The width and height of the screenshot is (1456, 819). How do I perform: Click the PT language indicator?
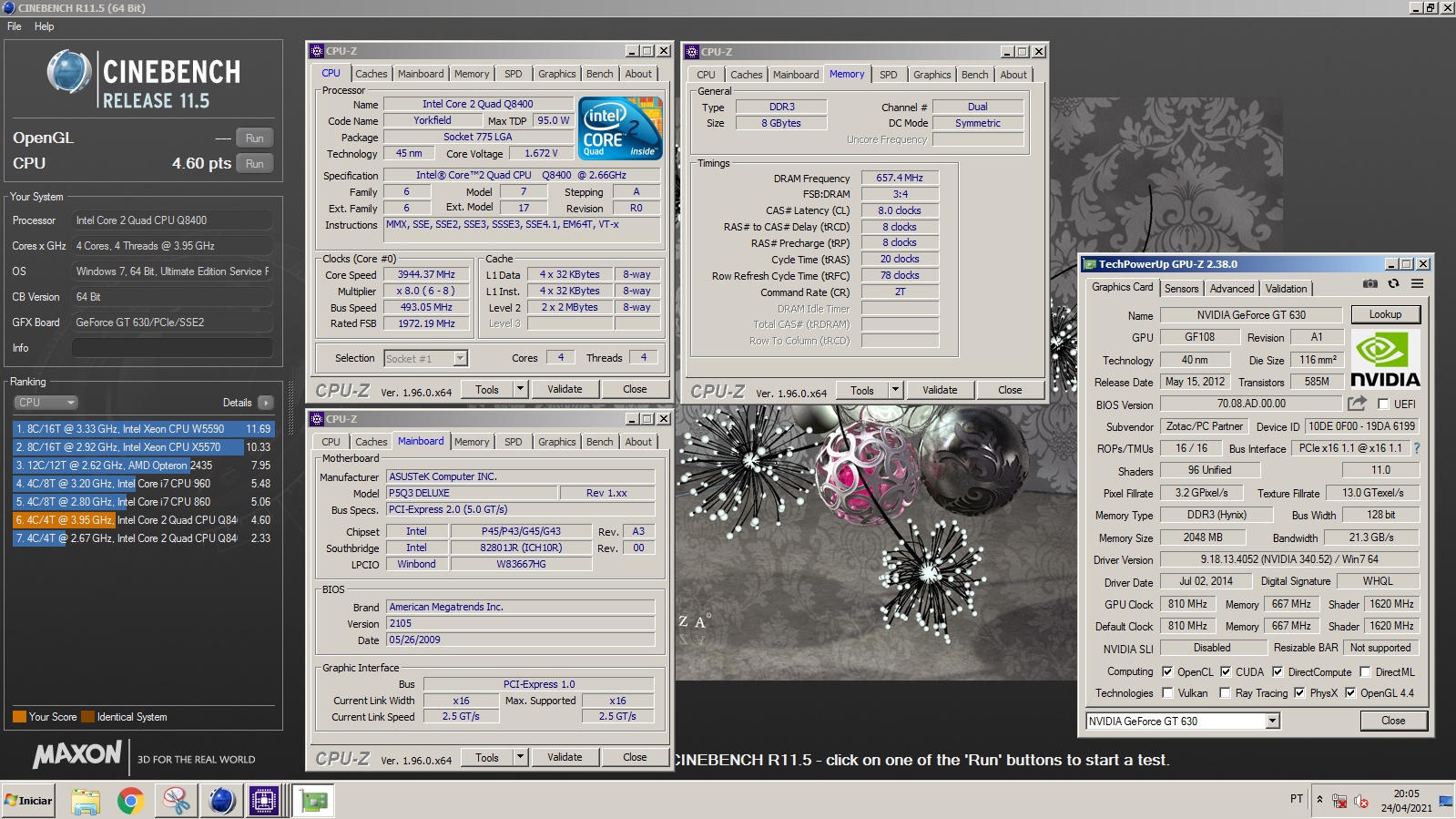click(x=1297, y=799)
